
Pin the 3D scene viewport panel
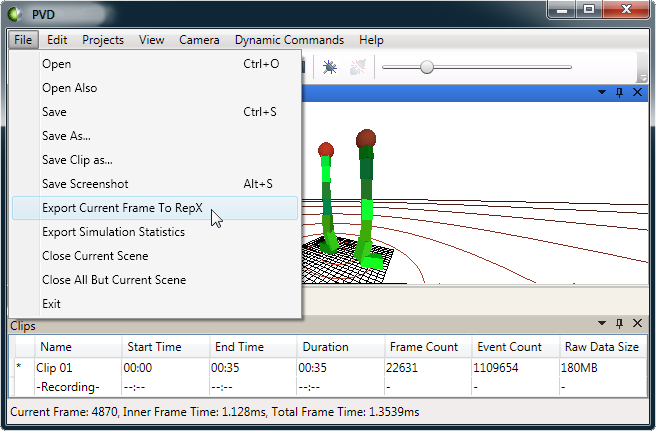click(620, 92)
